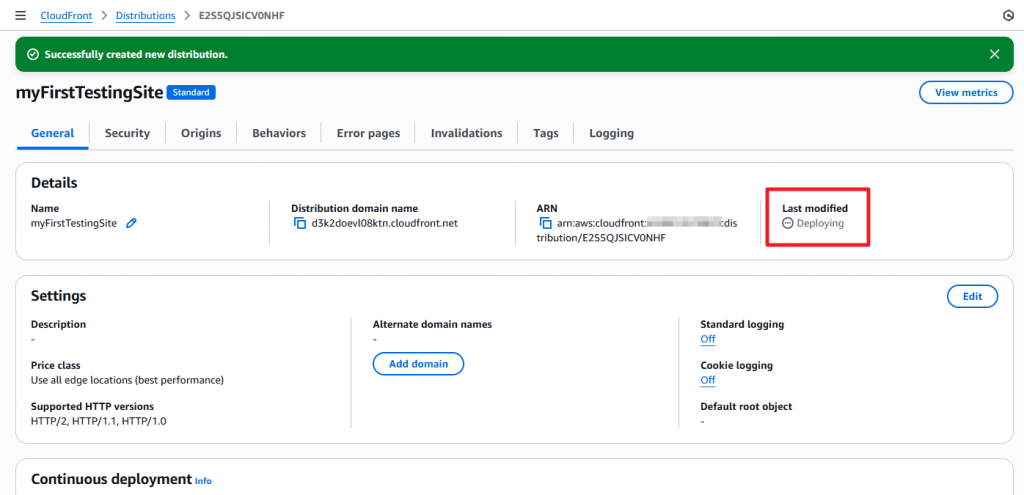
Task: Click the HTTP/2, HTTP/1.1, HTTP/1.0 text
Action: (x=99, y=421)
